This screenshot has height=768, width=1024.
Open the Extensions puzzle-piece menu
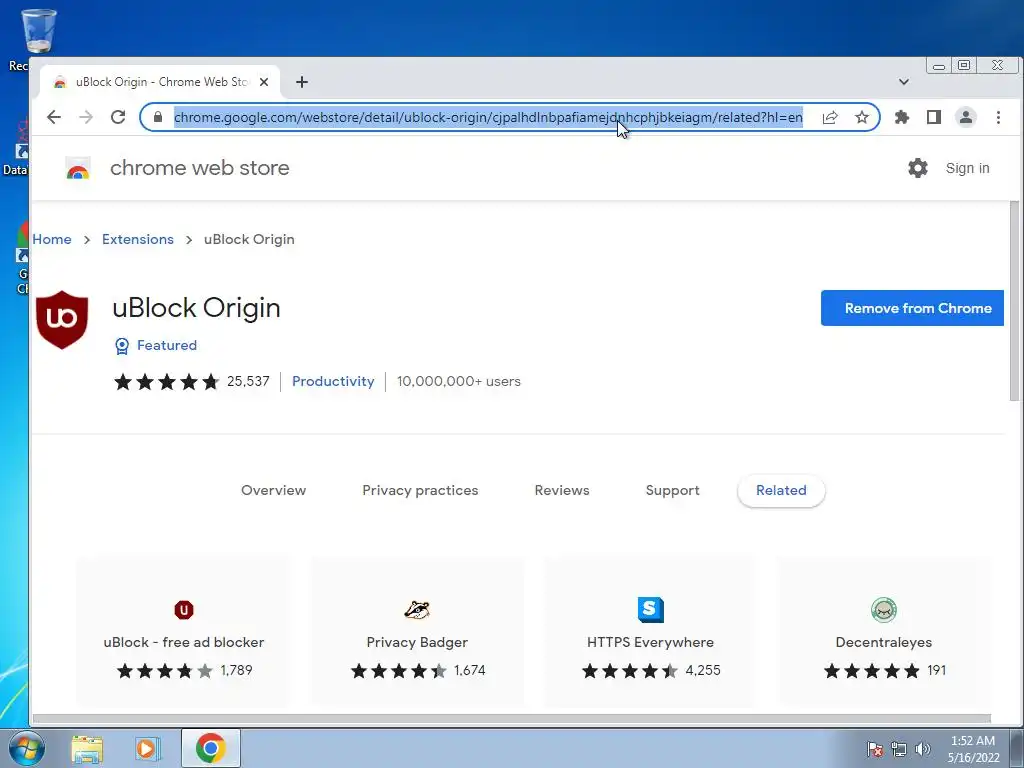point(902,117)
